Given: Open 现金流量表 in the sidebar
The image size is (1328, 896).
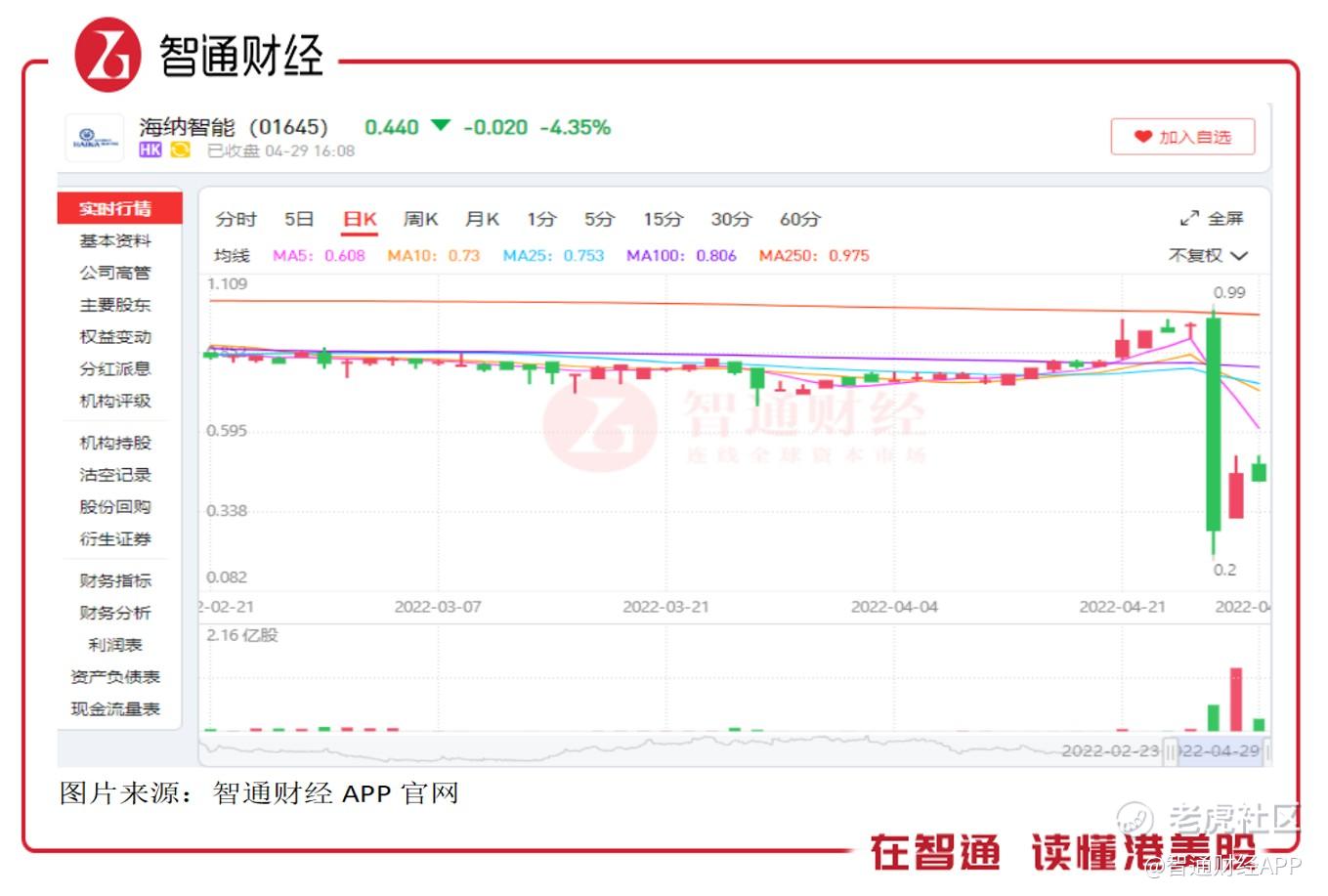Looking at the screenshot, I should pyautogui.click(x=115, y=708).
